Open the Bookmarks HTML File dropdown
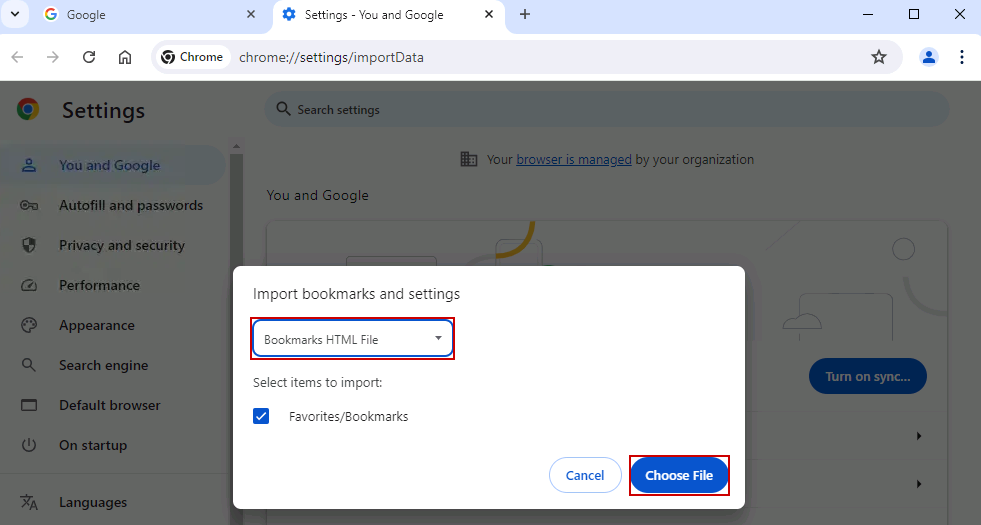 352,339
